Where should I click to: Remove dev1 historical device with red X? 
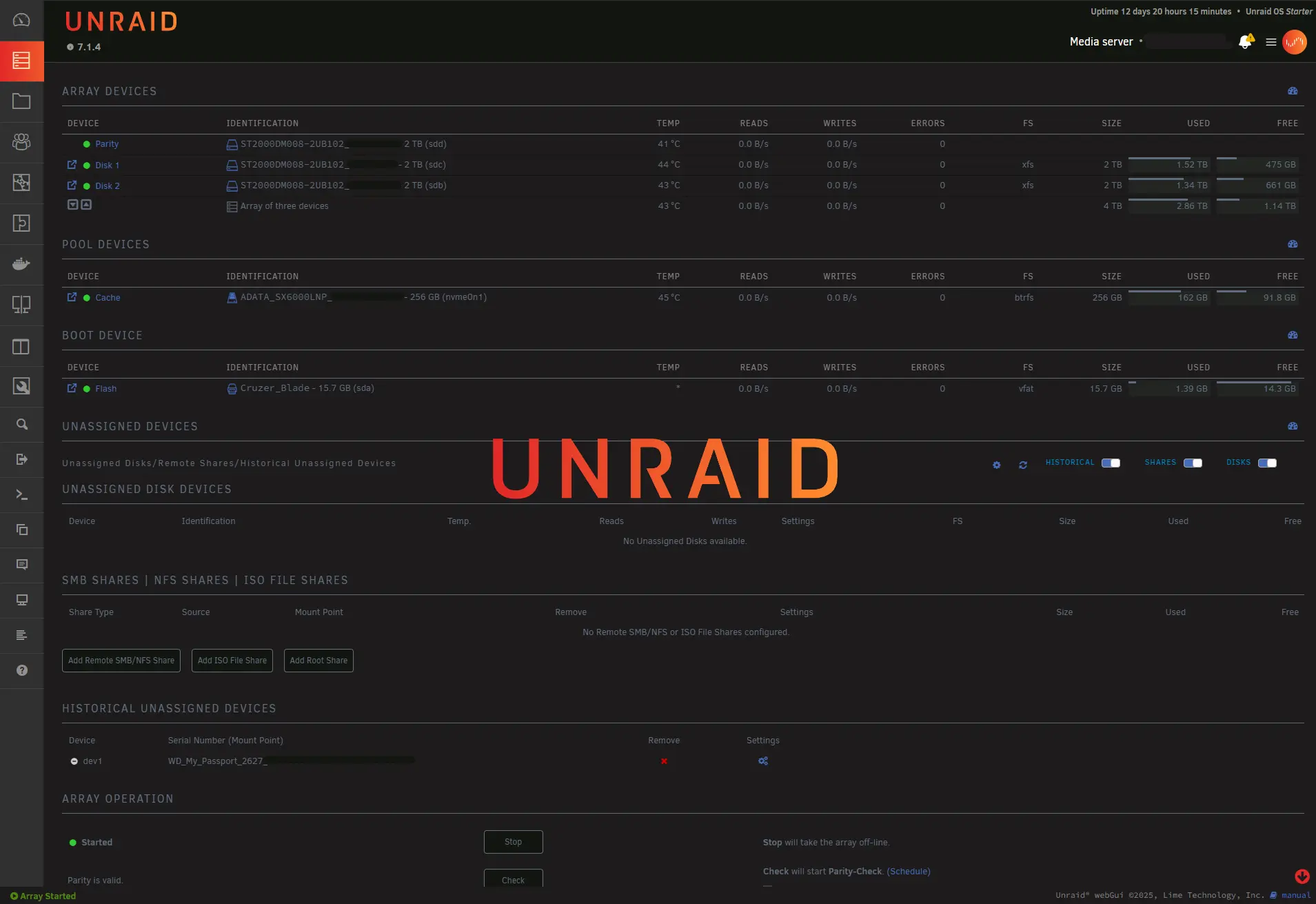pyautogui.click(x=664, y=761)
